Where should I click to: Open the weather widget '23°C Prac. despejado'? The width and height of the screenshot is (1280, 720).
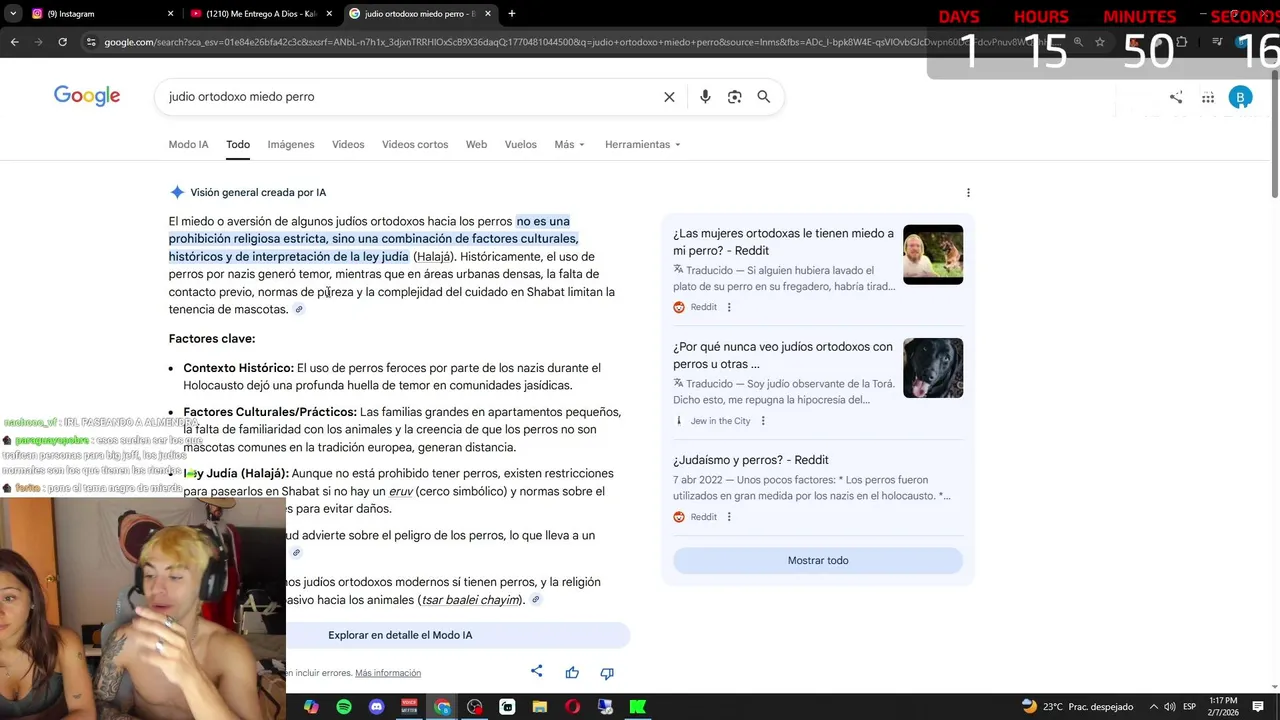pyautogui.click(x=1078, y=707)
